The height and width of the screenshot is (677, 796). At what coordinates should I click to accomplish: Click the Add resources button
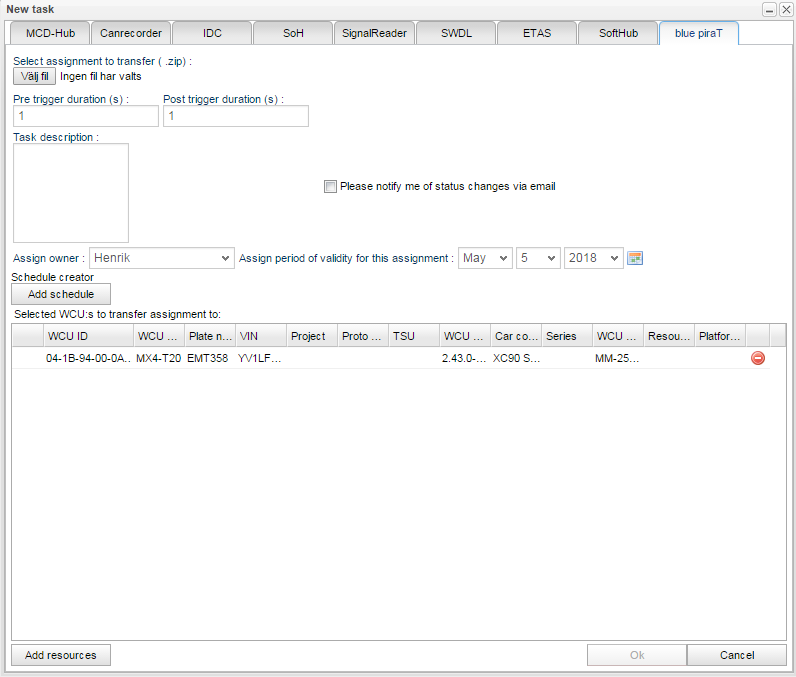click(x=61, y=655)
